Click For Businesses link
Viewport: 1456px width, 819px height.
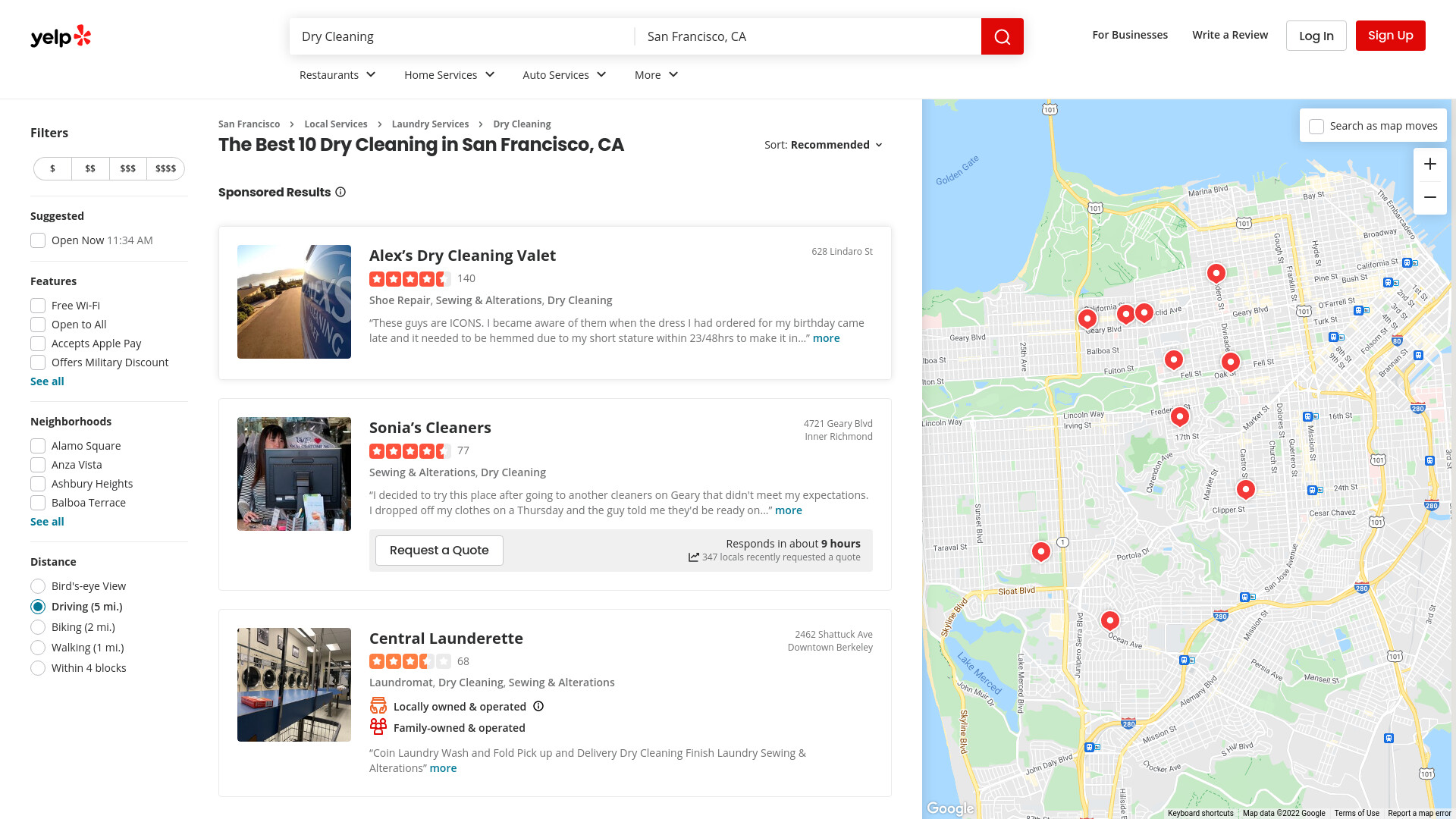1130,35
